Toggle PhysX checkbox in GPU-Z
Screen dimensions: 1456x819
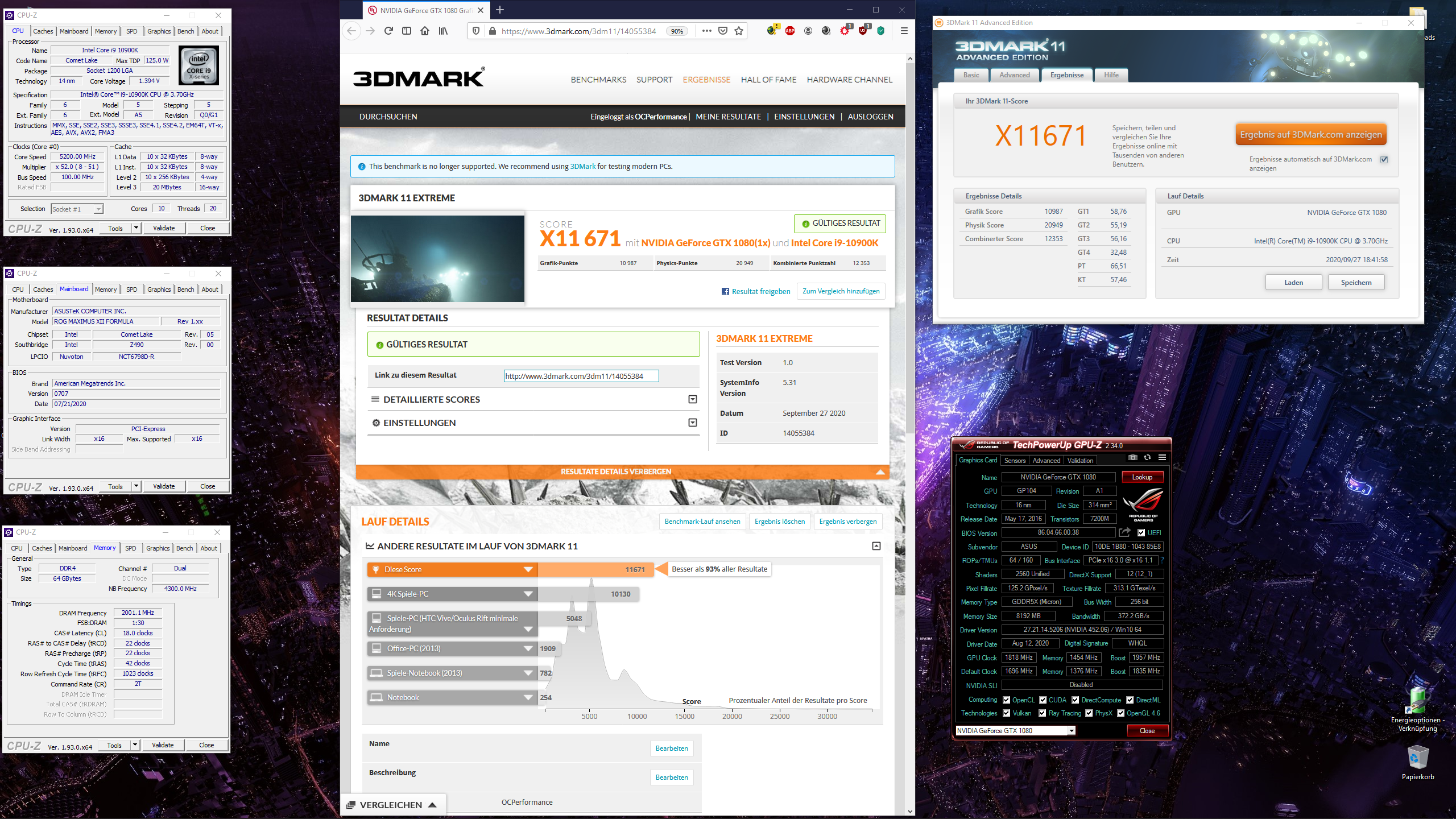(1089, 713)
